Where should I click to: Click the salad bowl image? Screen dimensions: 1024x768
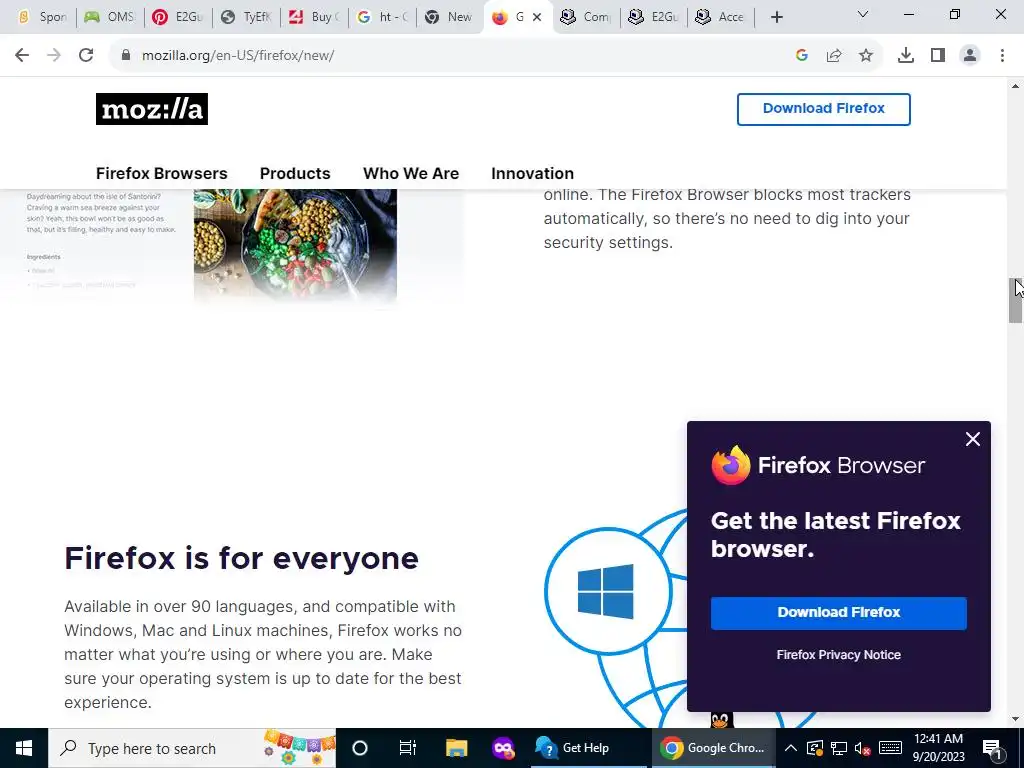[x=295, y=247]
